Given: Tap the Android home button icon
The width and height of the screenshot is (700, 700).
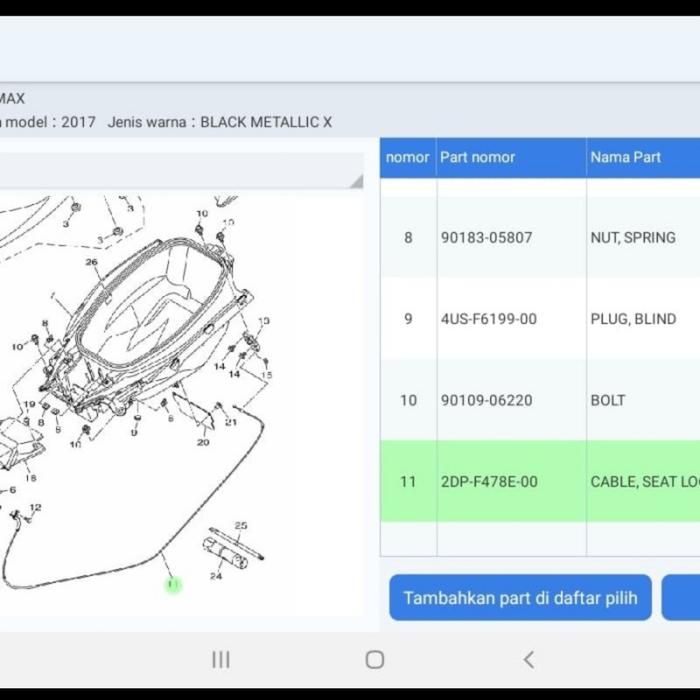Looking at the screenshot, I should (x=375, y=659).
